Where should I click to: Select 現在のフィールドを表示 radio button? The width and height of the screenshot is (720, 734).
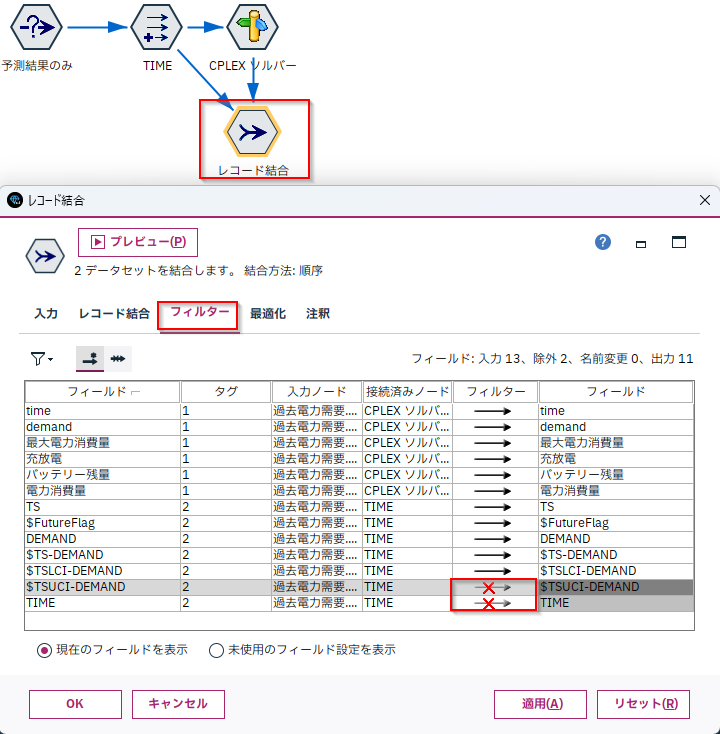pos(44,650)
